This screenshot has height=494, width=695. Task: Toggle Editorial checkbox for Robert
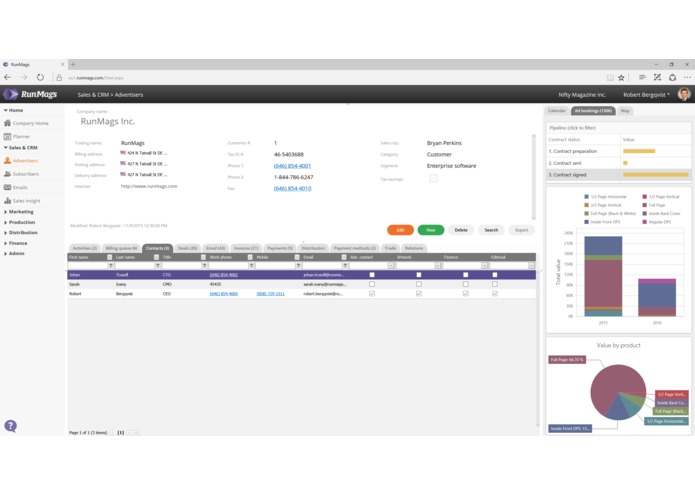pos(495,293)
